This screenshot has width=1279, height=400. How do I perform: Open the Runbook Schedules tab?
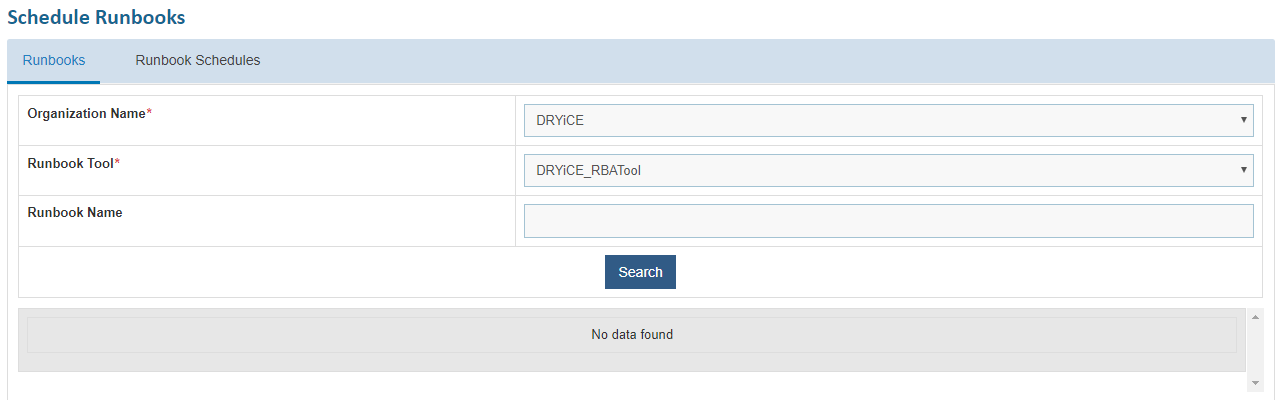coord(198,61)
